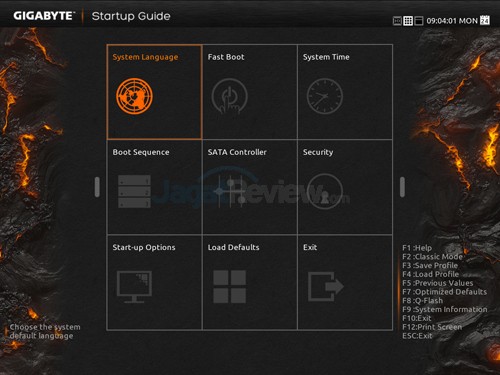Image resolution: width=500 pixels, height=375 pixels.
Task: Switch to the first view-mode icon in header
Action: pos(397,21)
